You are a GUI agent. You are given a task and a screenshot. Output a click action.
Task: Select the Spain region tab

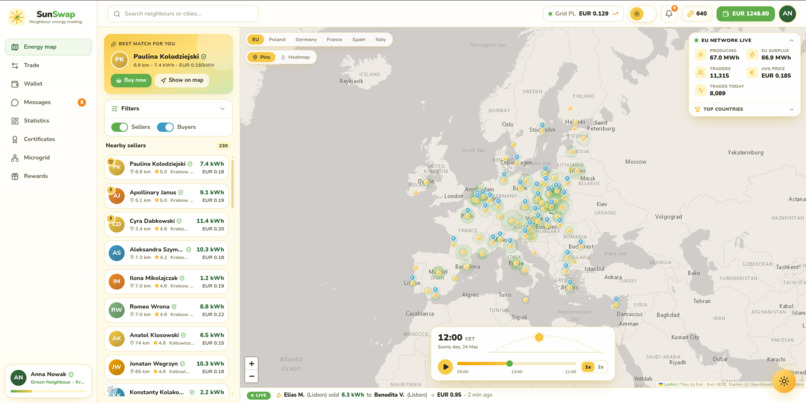(x=359, y=40)
